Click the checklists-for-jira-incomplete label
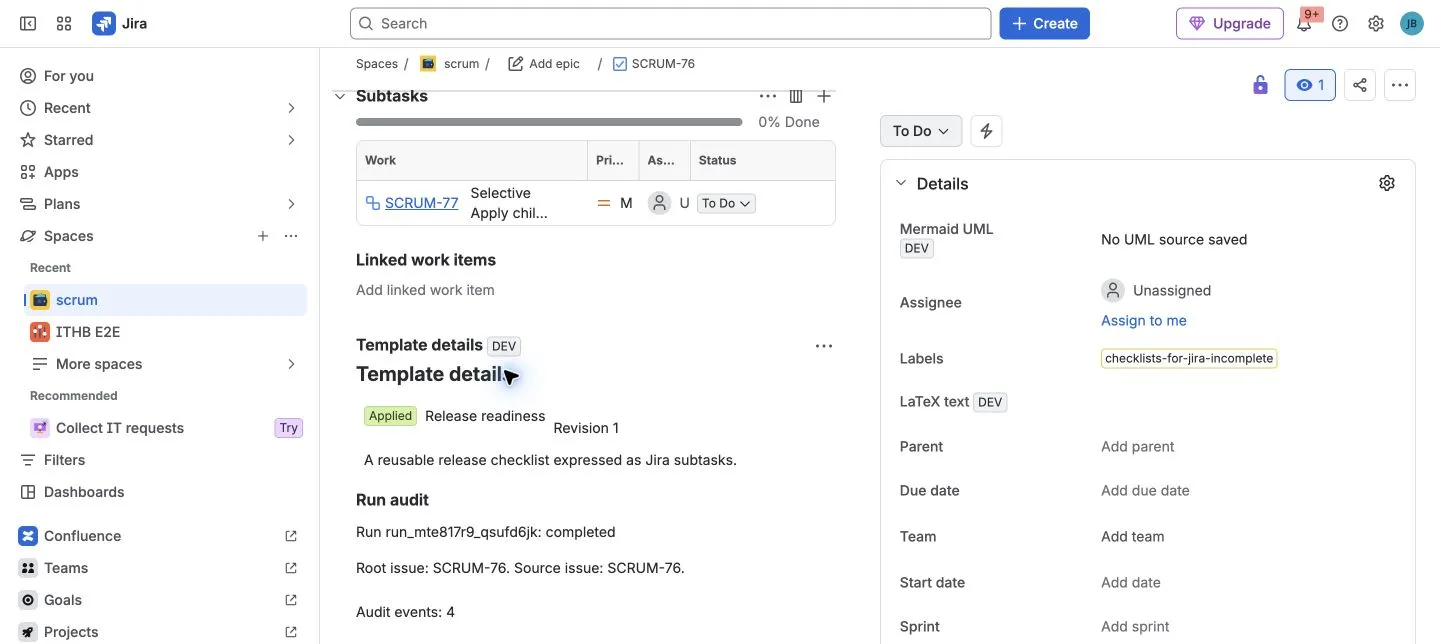This screenshot has height=644, width=1440. pos(1189,359)
